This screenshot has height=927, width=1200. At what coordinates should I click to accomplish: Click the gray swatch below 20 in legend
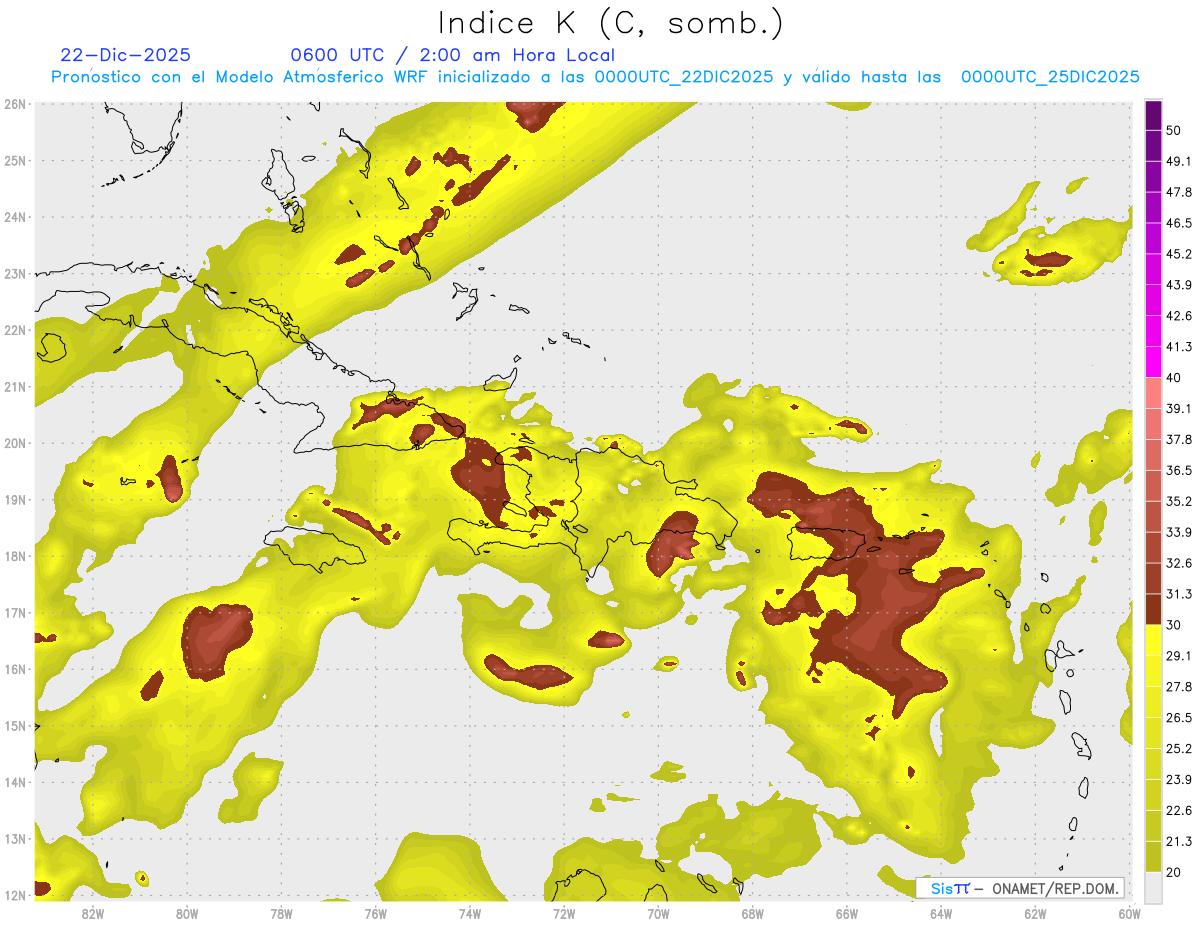[1153, 887]
